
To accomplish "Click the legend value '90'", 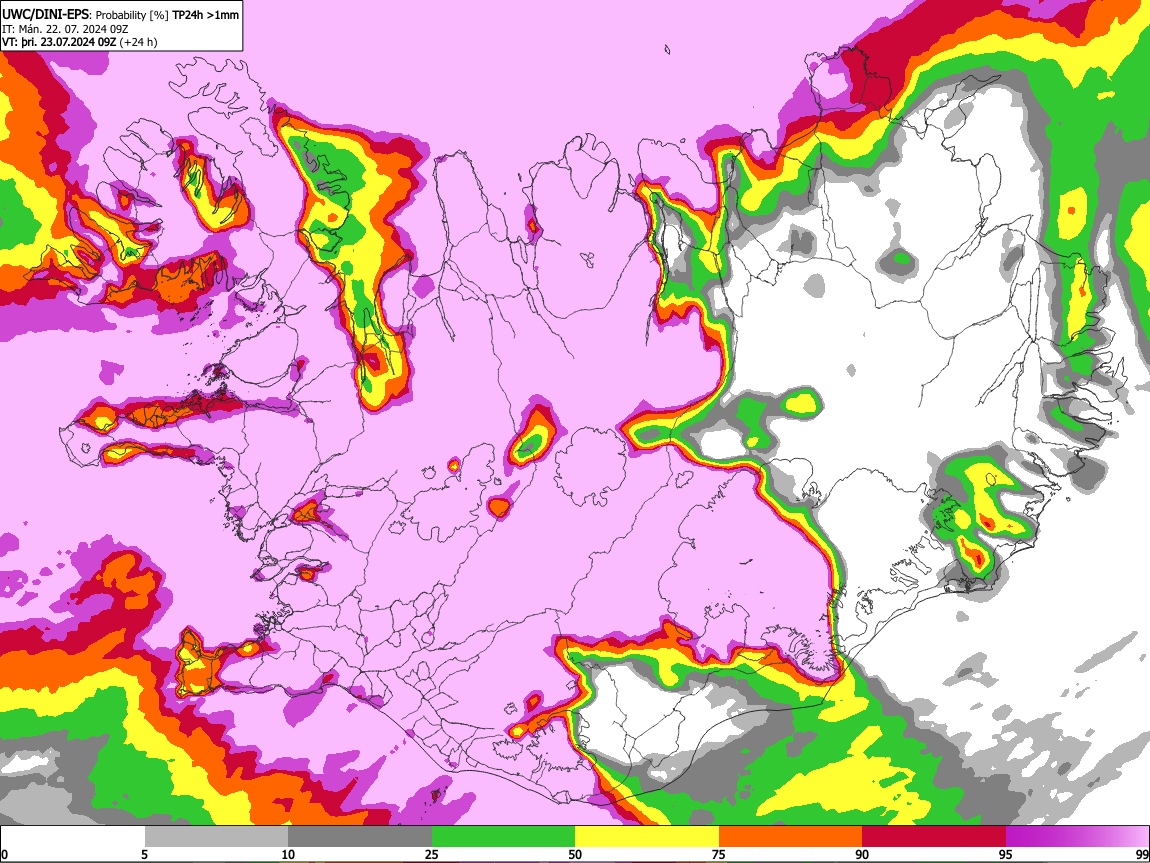I will (x=862, y=854).
